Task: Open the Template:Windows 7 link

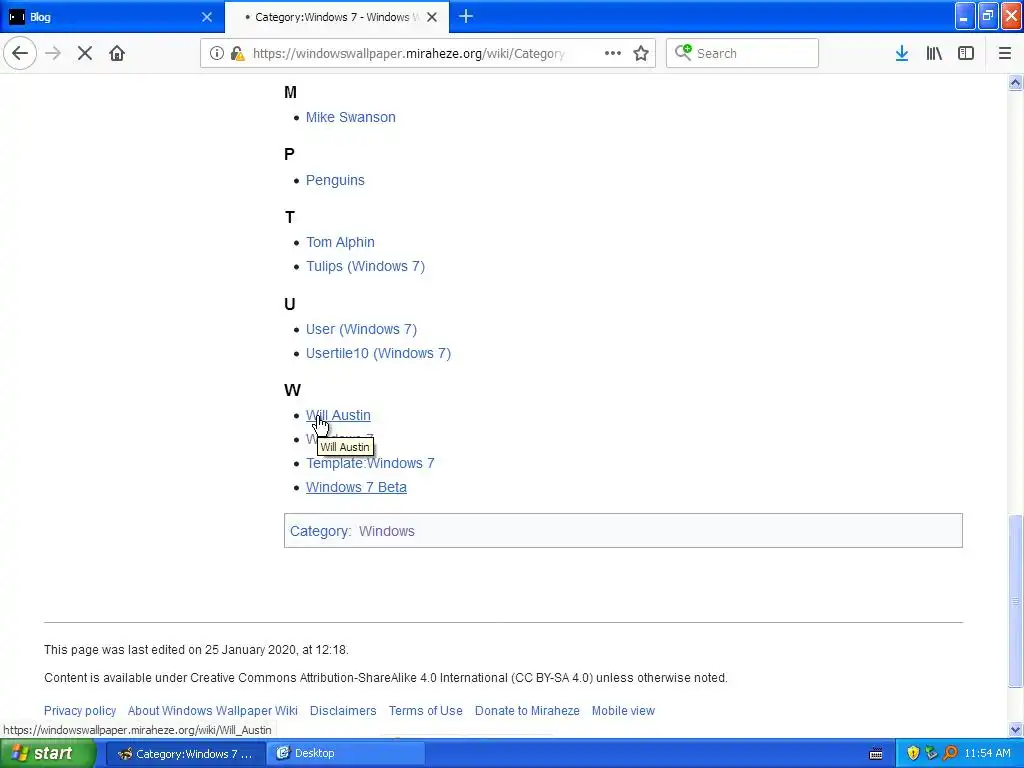Action: click(x=370, y=463)
